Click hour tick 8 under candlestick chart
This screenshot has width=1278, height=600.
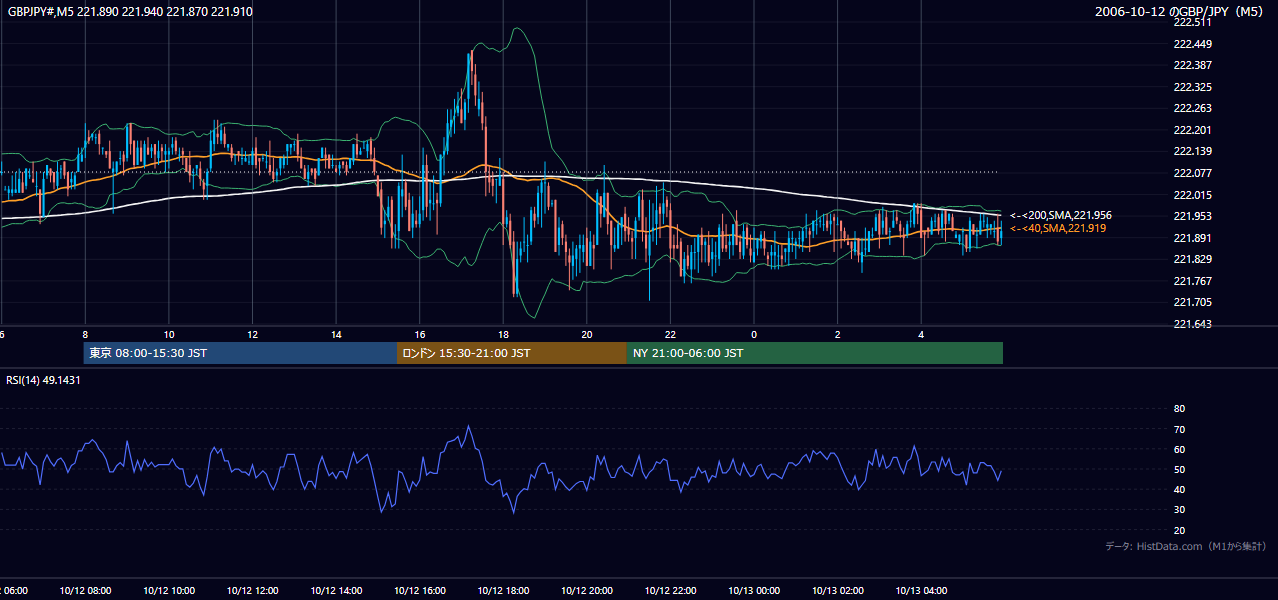[x=85, y=334]
